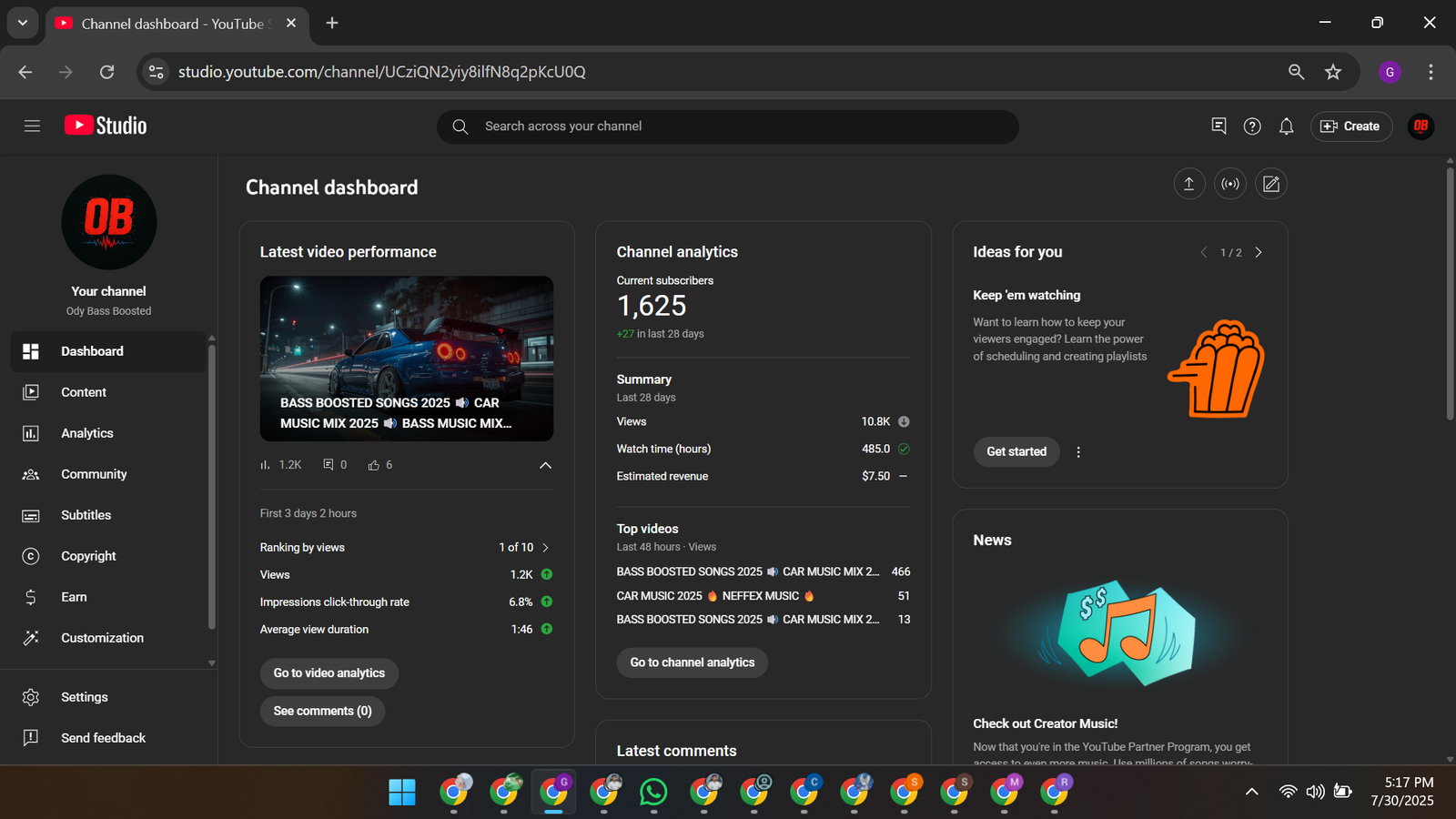Screen dimensions: 1456x819
Task: Click the latest video thumbnail
Action: [x=407, y=359]
